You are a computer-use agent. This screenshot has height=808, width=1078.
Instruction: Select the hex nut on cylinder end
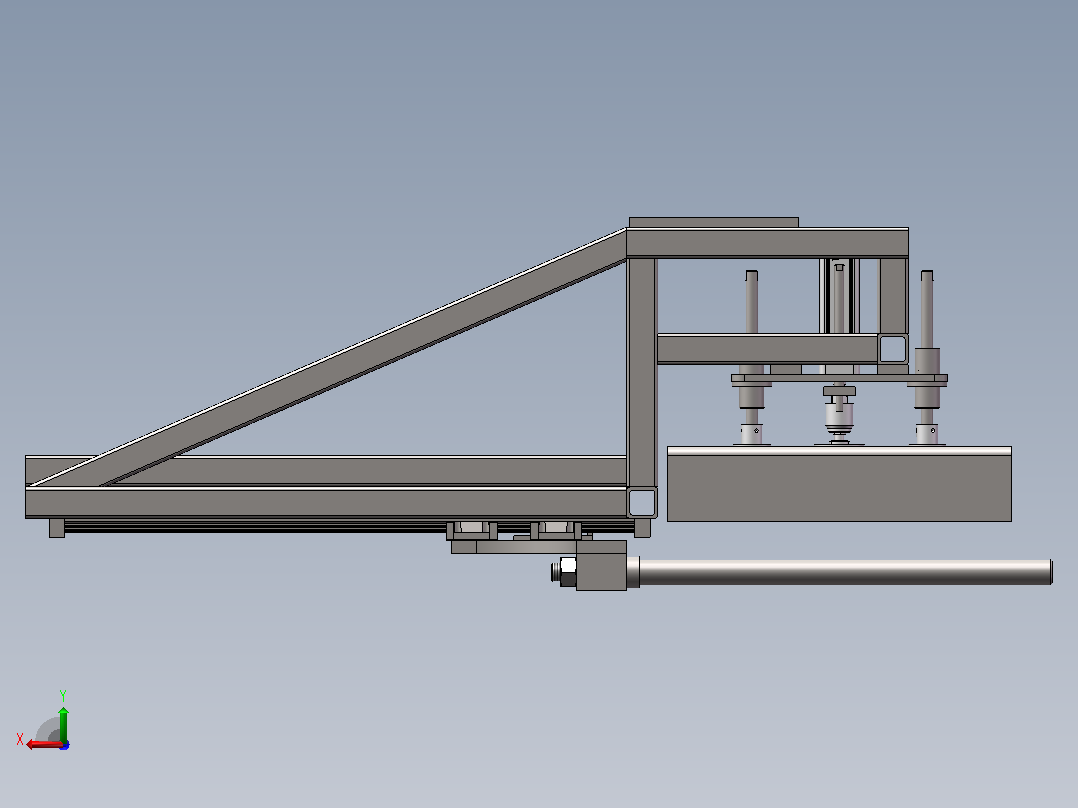point(568,572)
